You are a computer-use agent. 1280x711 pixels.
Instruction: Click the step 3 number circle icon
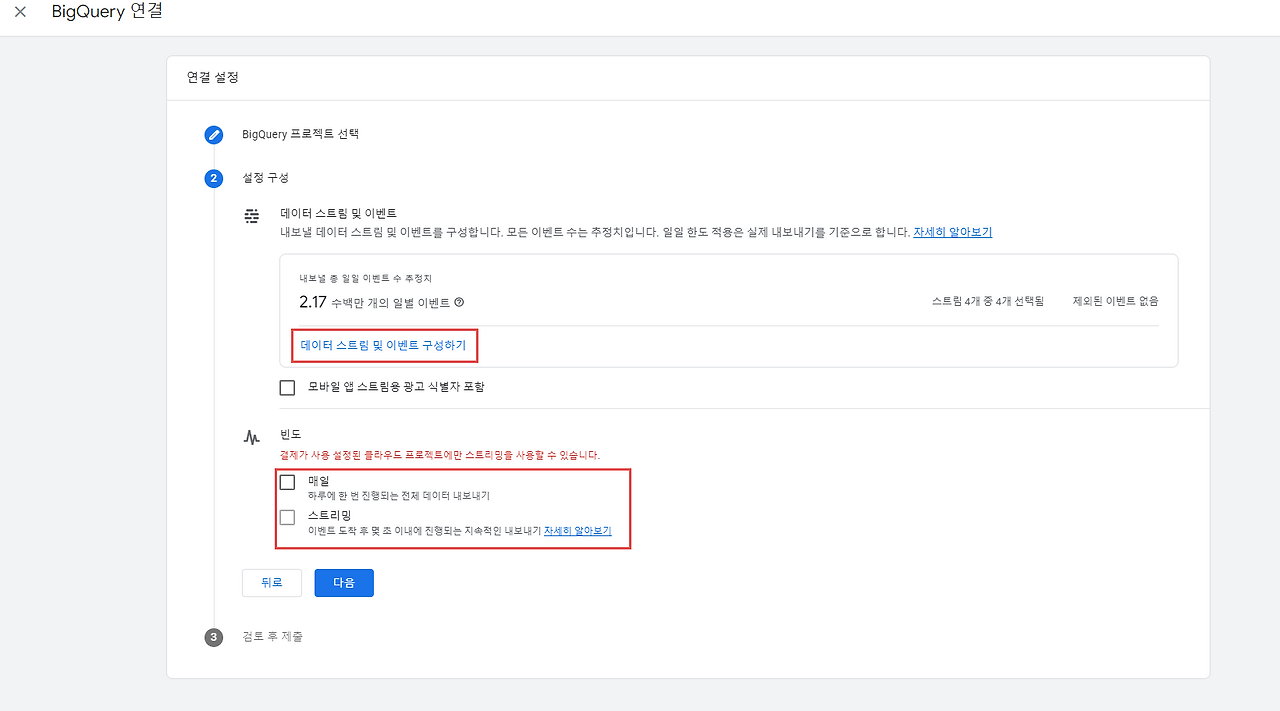pos(213,637)
